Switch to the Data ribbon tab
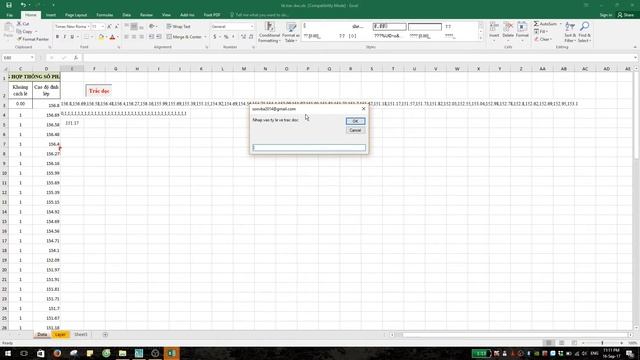 (127, 15)
